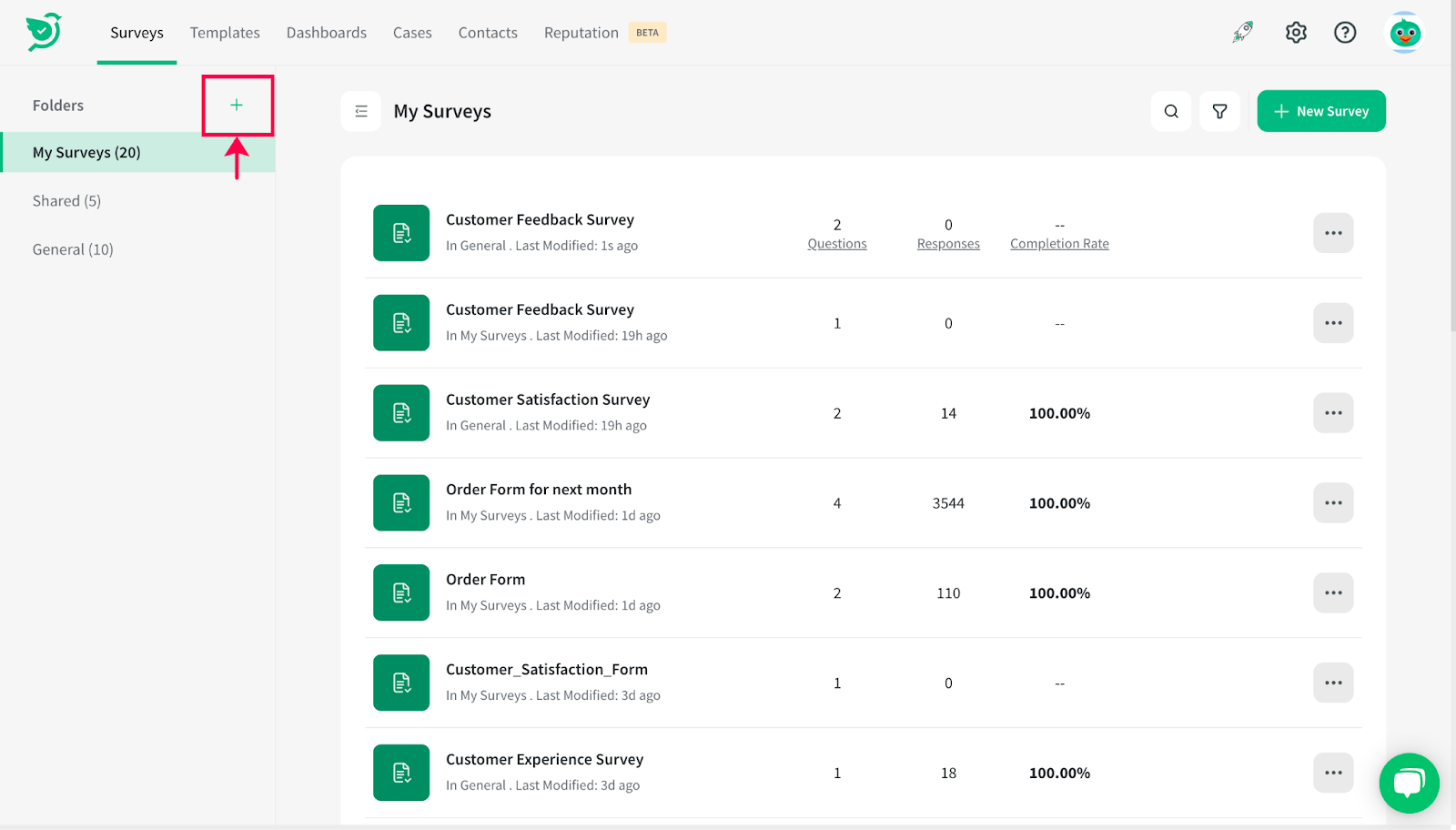Switch to the Surveys tab
The height and width of the screenshot is (830, 1456).
[x=136, y=33]
